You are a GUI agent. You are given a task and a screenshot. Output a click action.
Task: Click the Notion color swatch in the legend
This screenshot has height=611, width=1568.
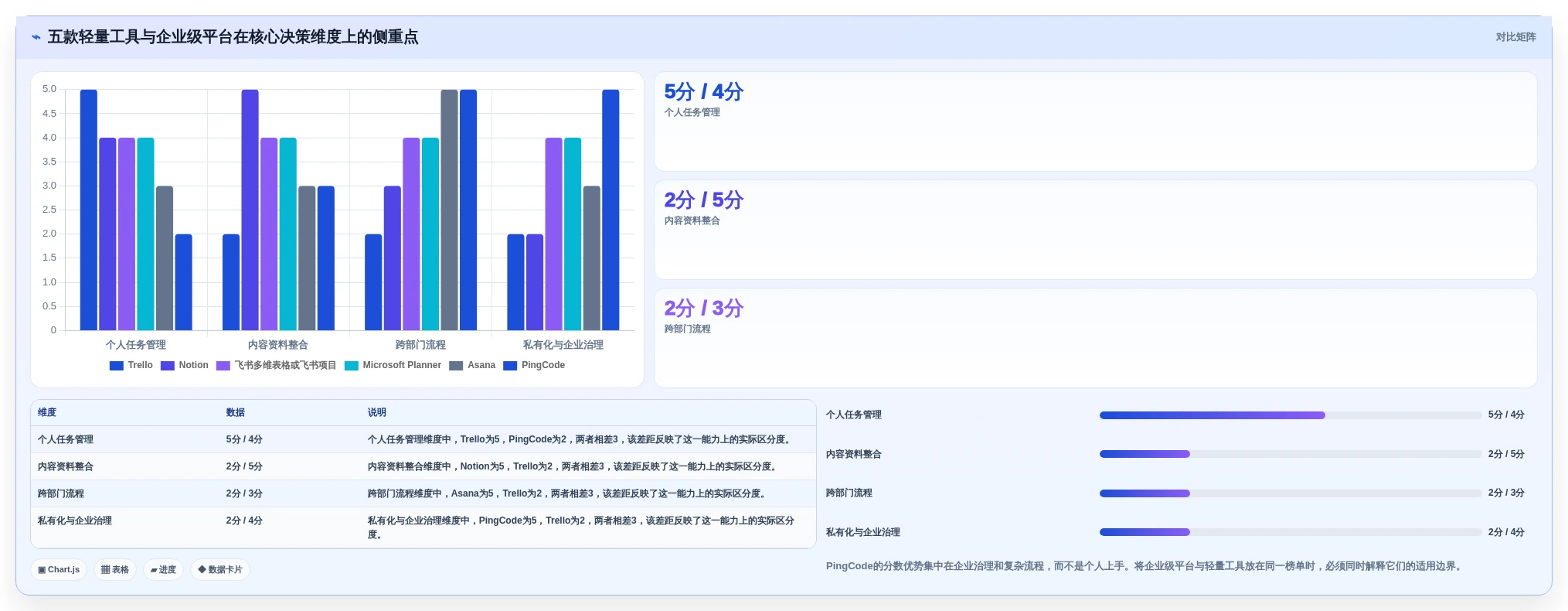pos(168,366)
